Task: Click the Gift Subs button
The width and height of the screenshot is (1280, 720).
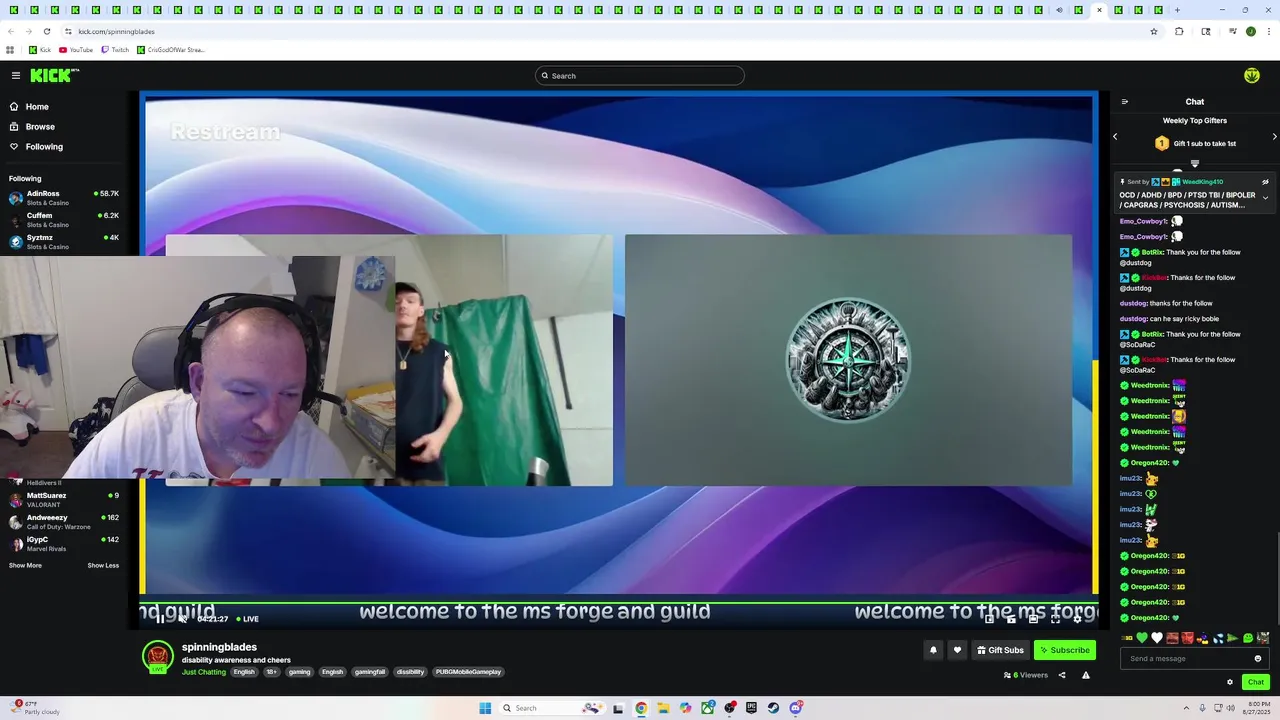Action: point(1000,650)
